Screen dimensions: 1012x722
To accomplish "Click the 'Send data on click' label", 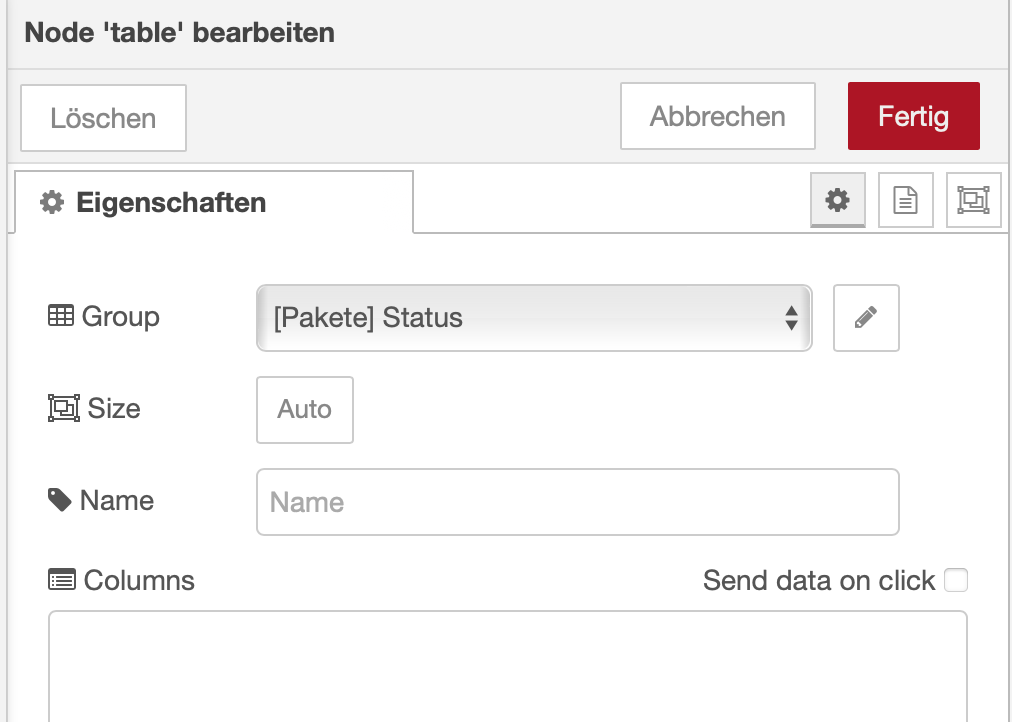I will (818, 580).
